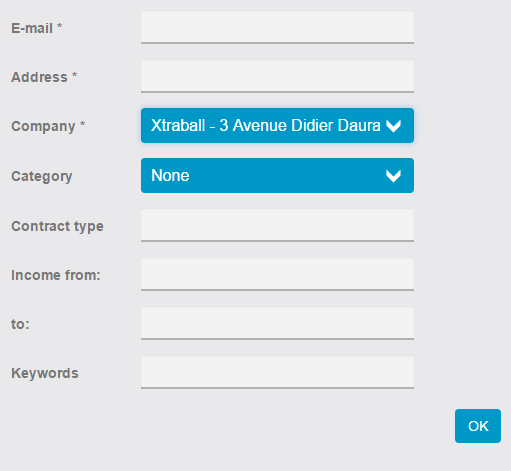Confirm the form with OK button
Screen dimensions: 511x471
pyautogui.click(x=478, y=426)
